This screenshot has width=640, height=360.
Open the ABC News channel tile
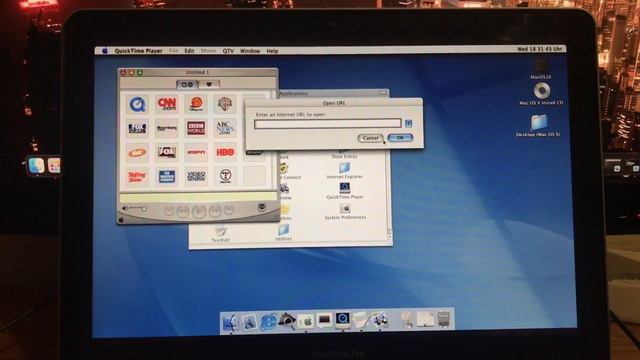225,128
